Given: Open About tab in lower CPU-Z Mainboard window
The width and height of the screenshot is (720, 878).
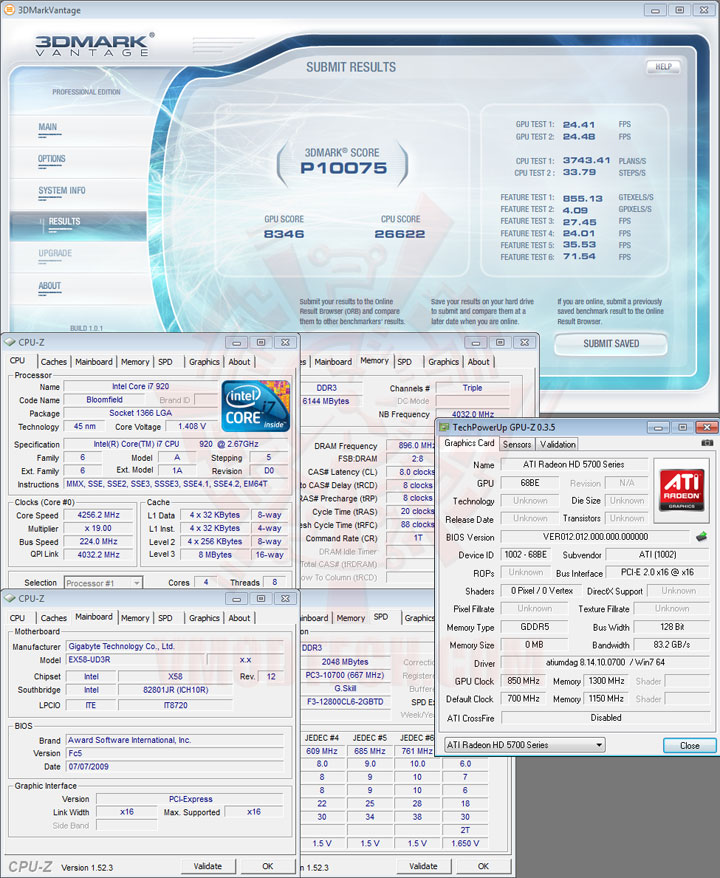Looking at the screenshot, I should click(239, 618).
